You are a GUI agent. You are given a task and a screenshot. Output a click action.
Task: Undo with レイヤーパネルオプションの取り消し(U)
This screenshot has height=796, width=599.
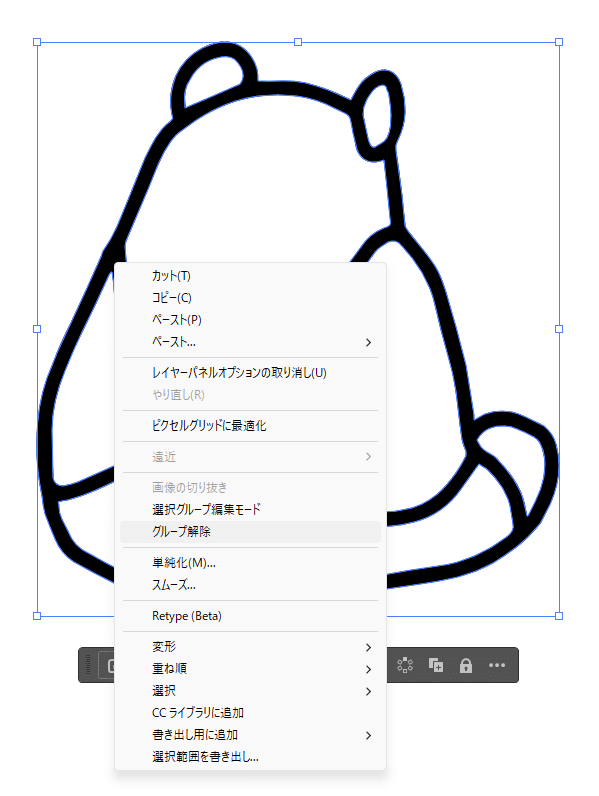250,373
